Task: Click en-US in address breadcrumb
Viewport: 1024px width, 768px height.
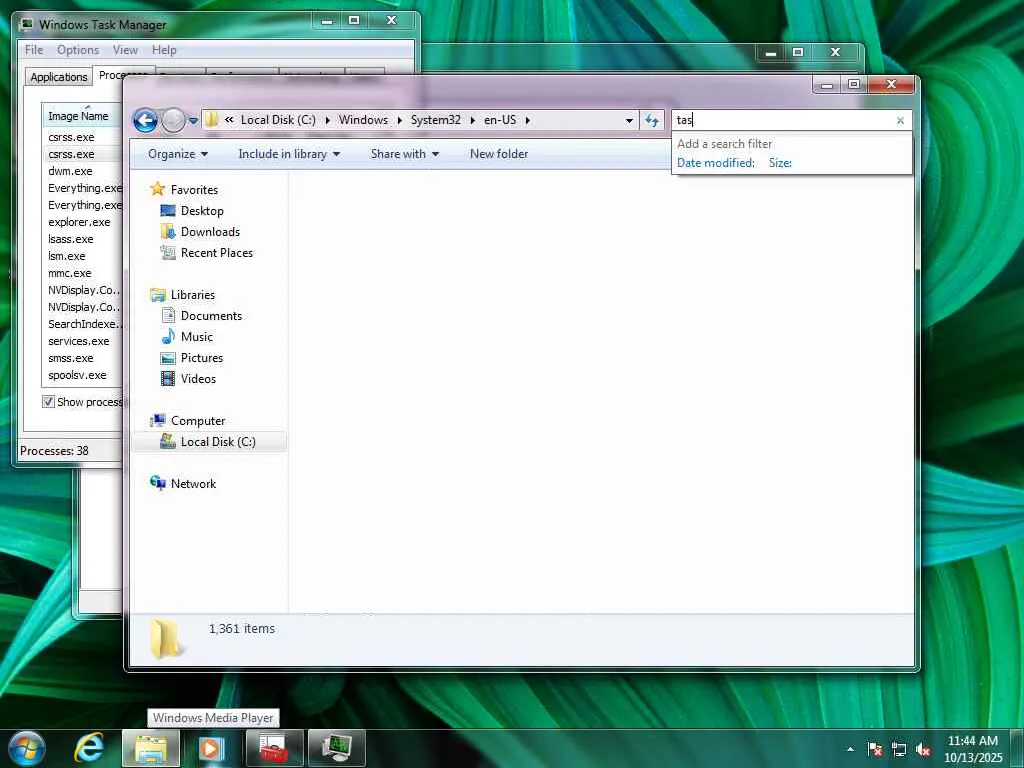Action: (500, 120)
